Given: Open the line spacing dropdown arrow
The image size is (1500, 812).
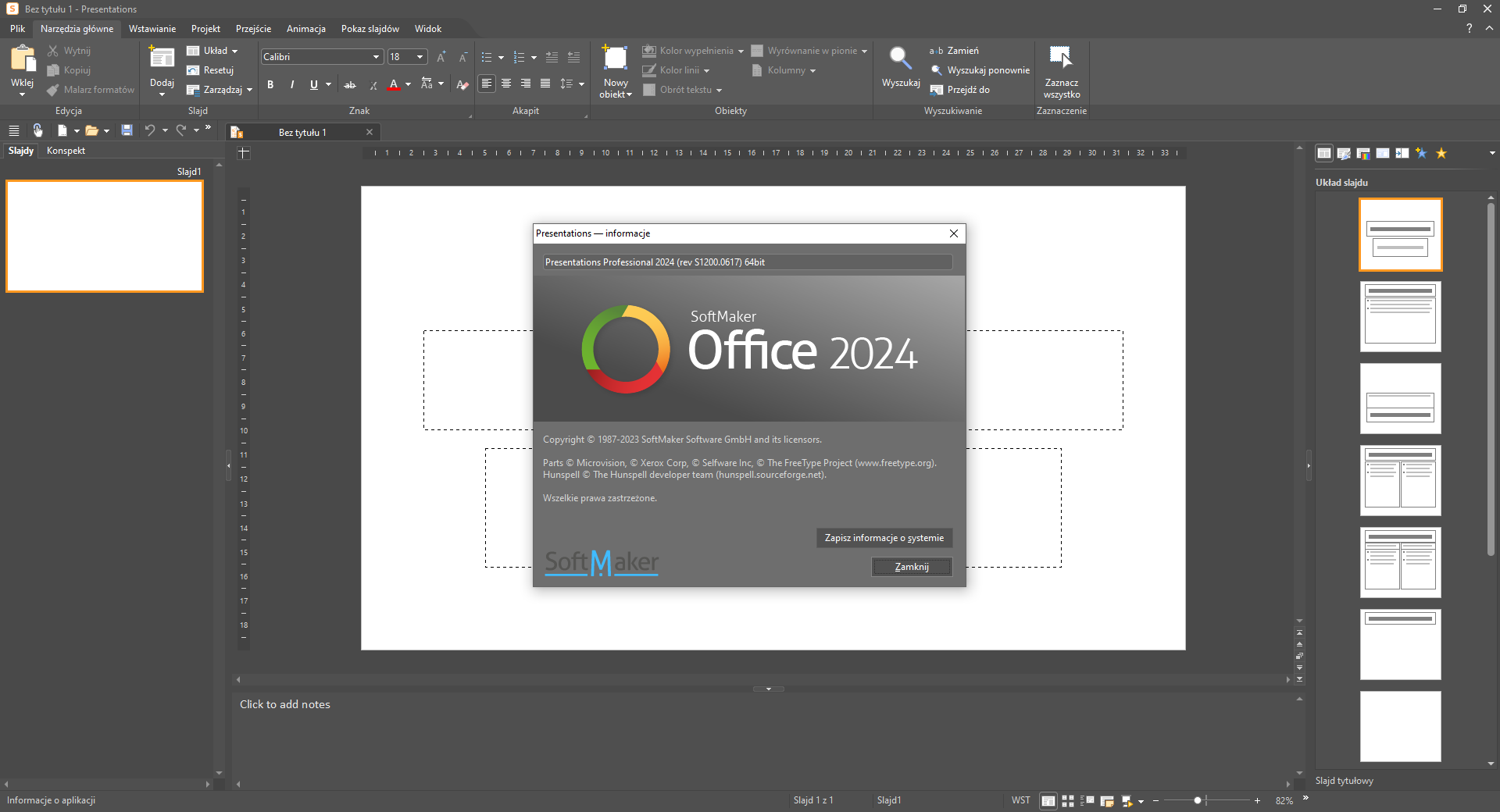Looking at the screenshot, I should [581, 84].
